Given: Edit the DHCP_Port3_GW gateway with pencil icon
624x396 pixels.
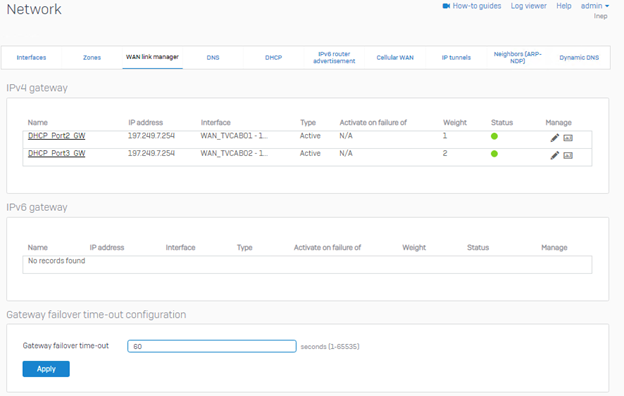Looking at the screenshot, I should point(554,155).
